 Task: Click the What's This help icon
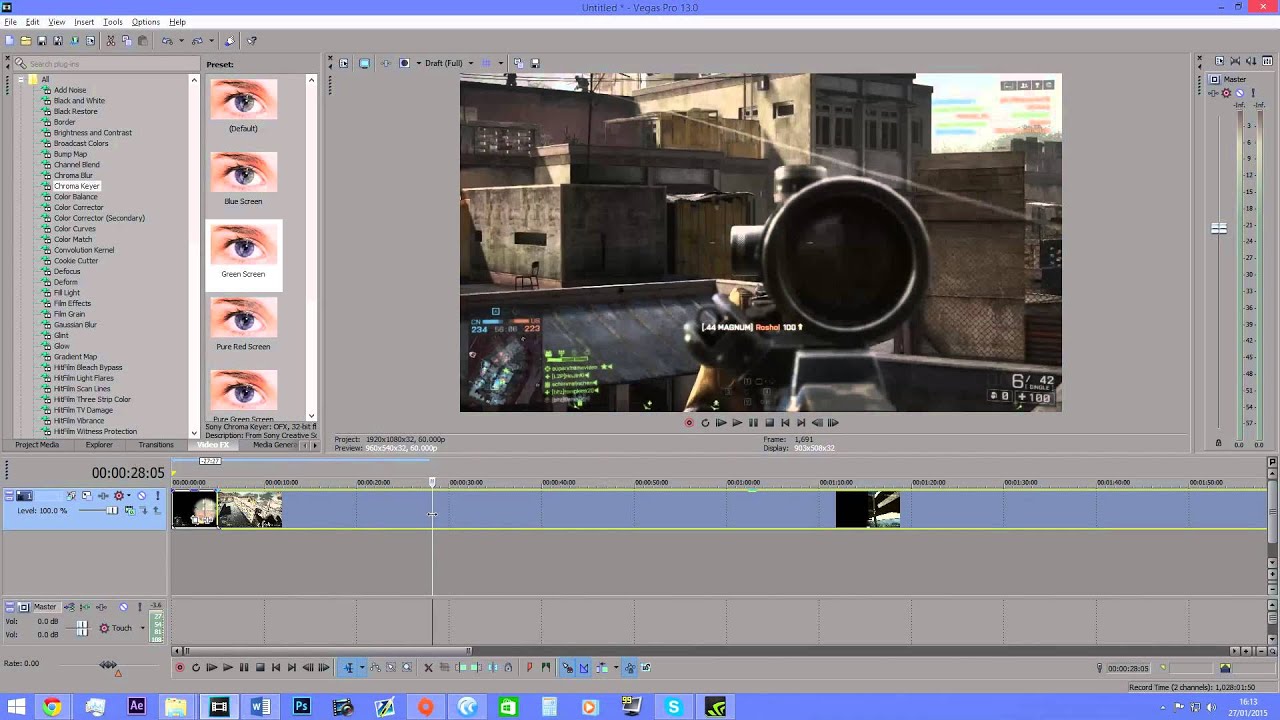coord(251,41)
